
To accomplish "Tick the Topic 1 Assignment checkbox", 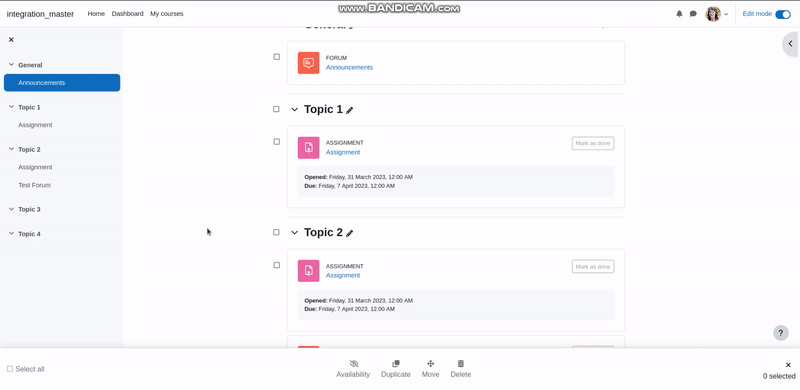I will tap(277, 141).
